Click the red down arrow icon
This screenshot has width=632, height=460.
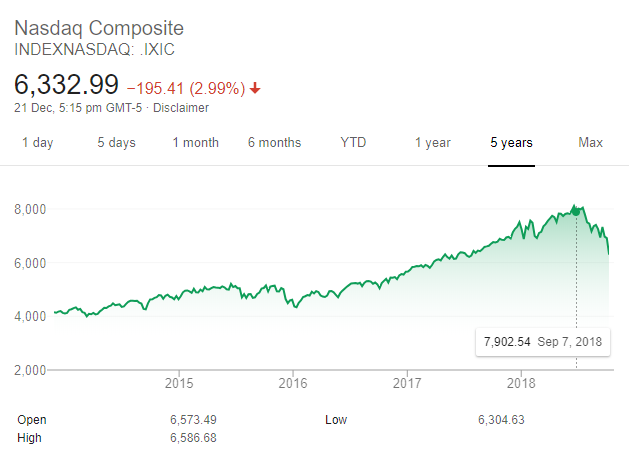point(255,88)
